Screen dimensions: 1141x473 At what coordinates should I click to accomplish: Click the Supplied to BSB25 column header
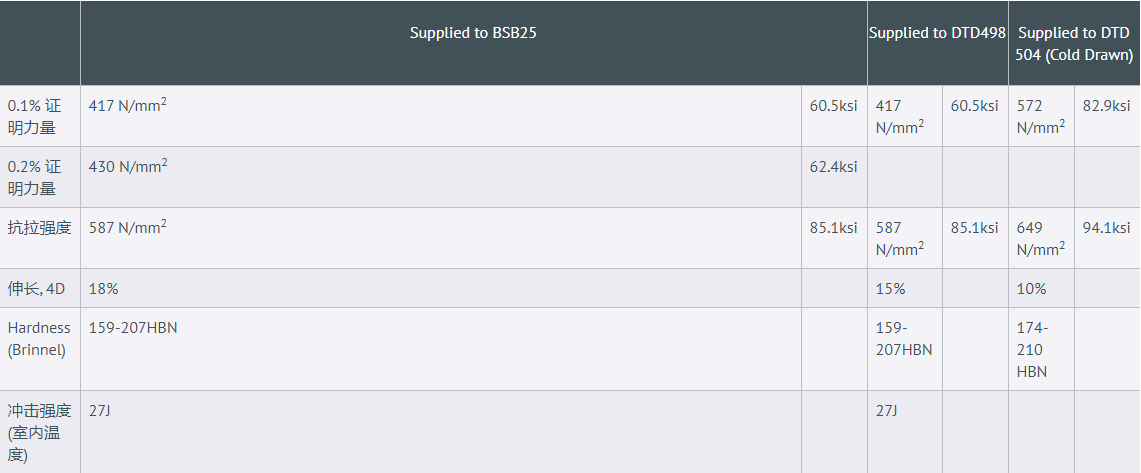pyautogui.click(x=473, y=33)
